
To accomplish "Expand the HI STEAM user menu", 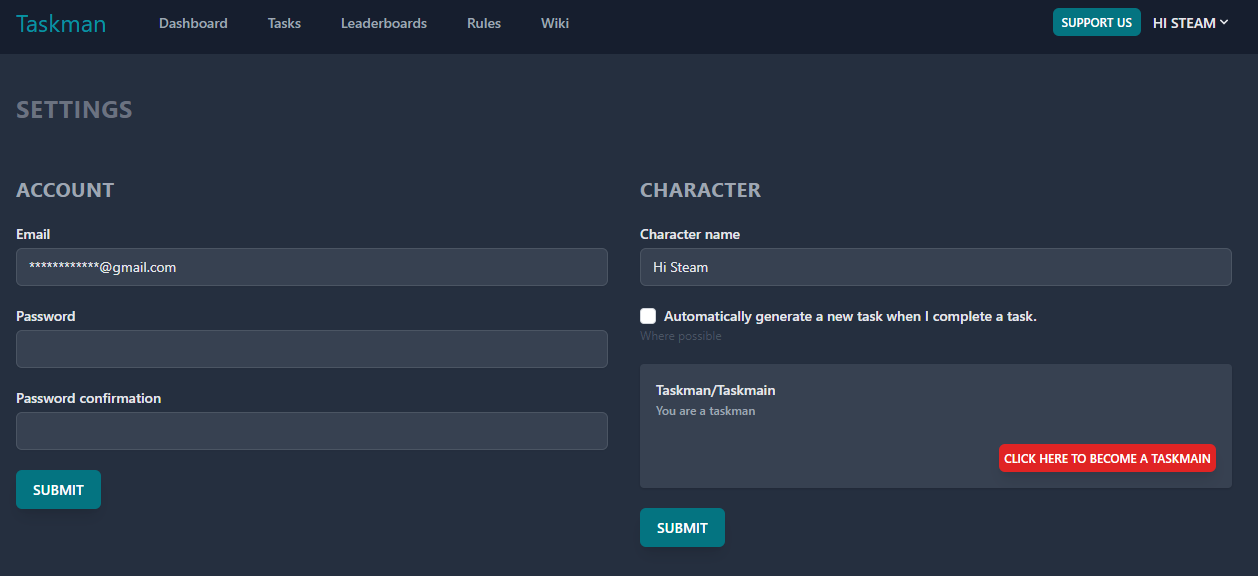I will (x=1184, y=23).
